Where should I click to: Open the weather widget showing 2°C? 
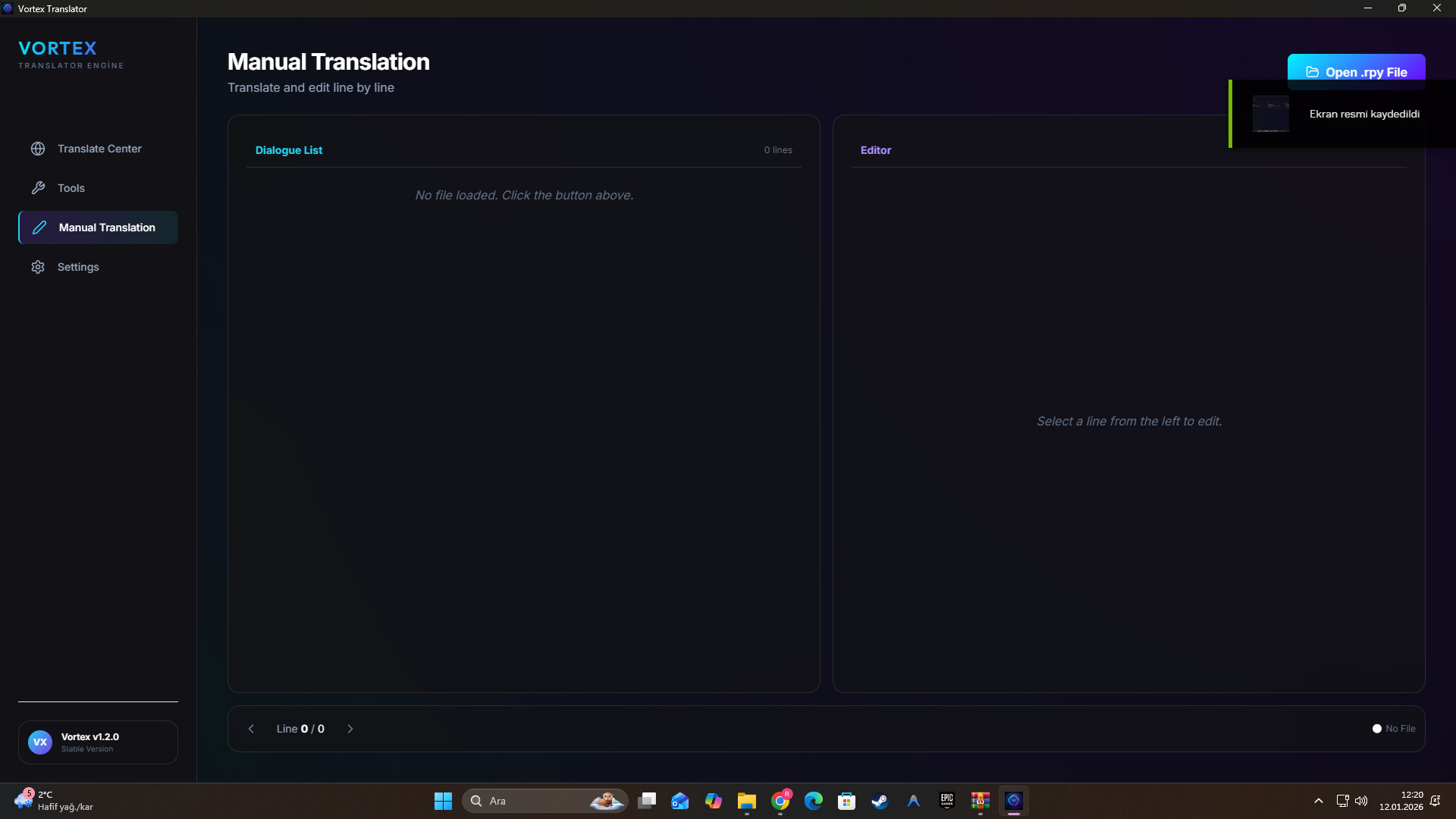pyautogui.click(x=53, y=801)
